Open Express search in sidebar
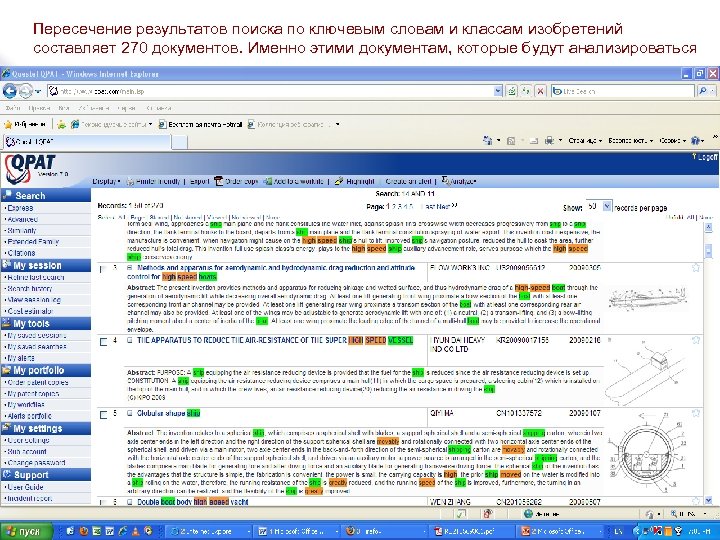The image size is (720, 540). tap(20, 208)
